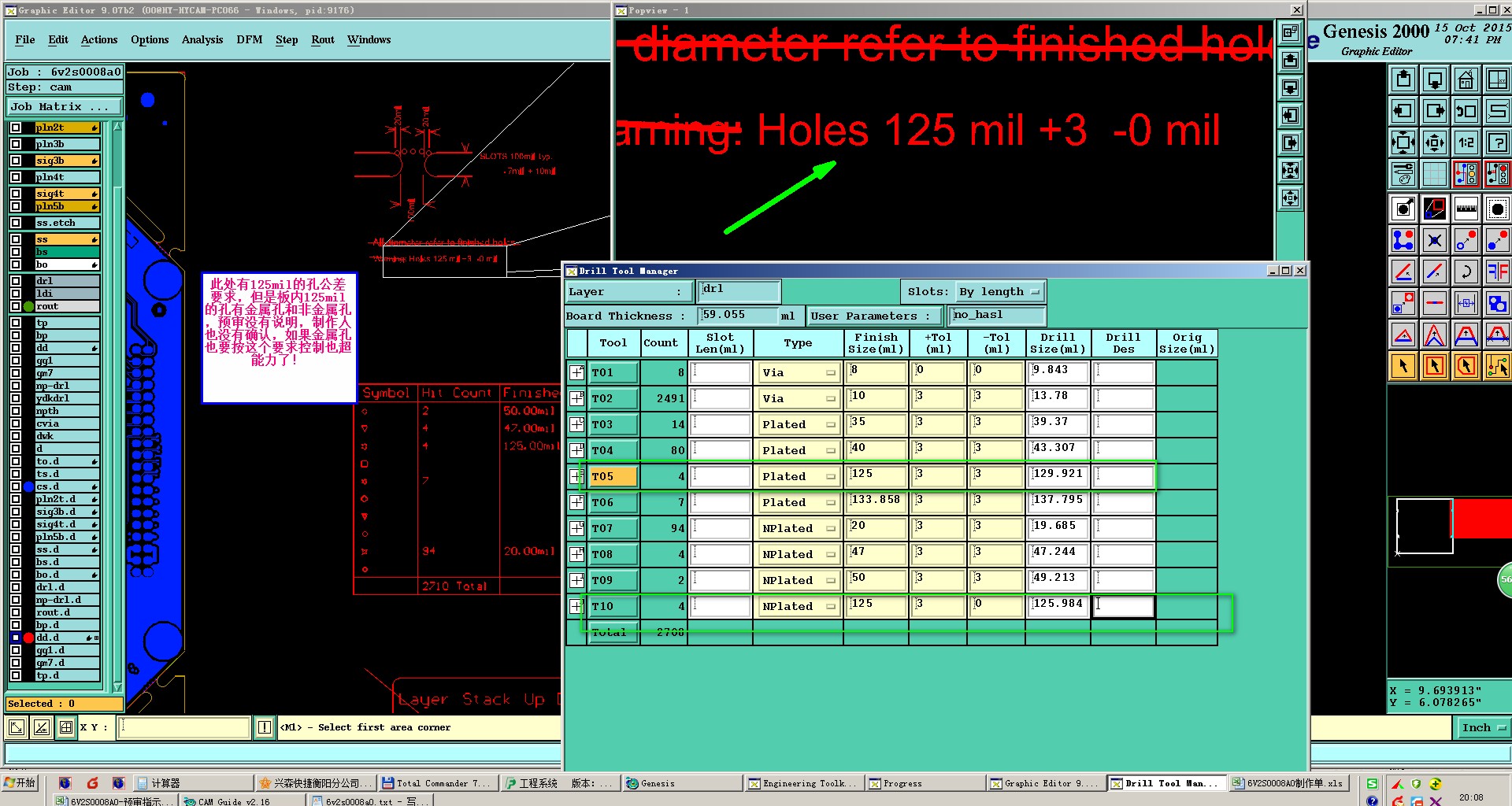Click the layer ss orange color label

tap(68, 239)
